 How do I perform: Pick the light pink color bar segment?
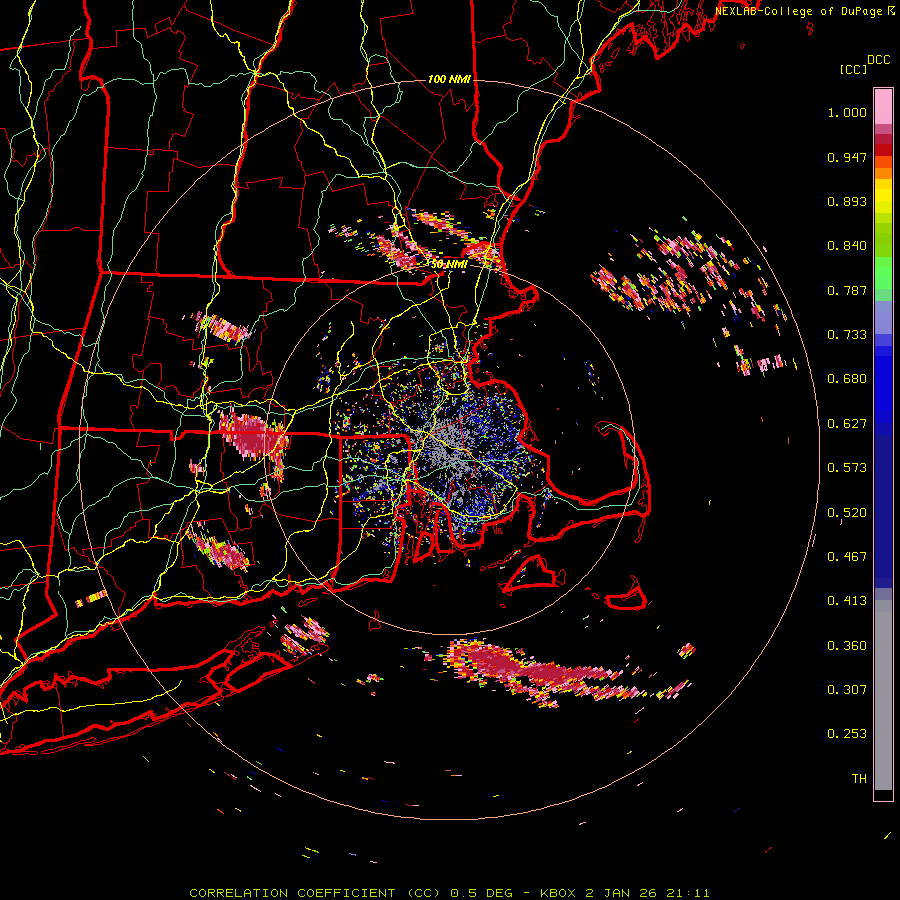(883, 106)
